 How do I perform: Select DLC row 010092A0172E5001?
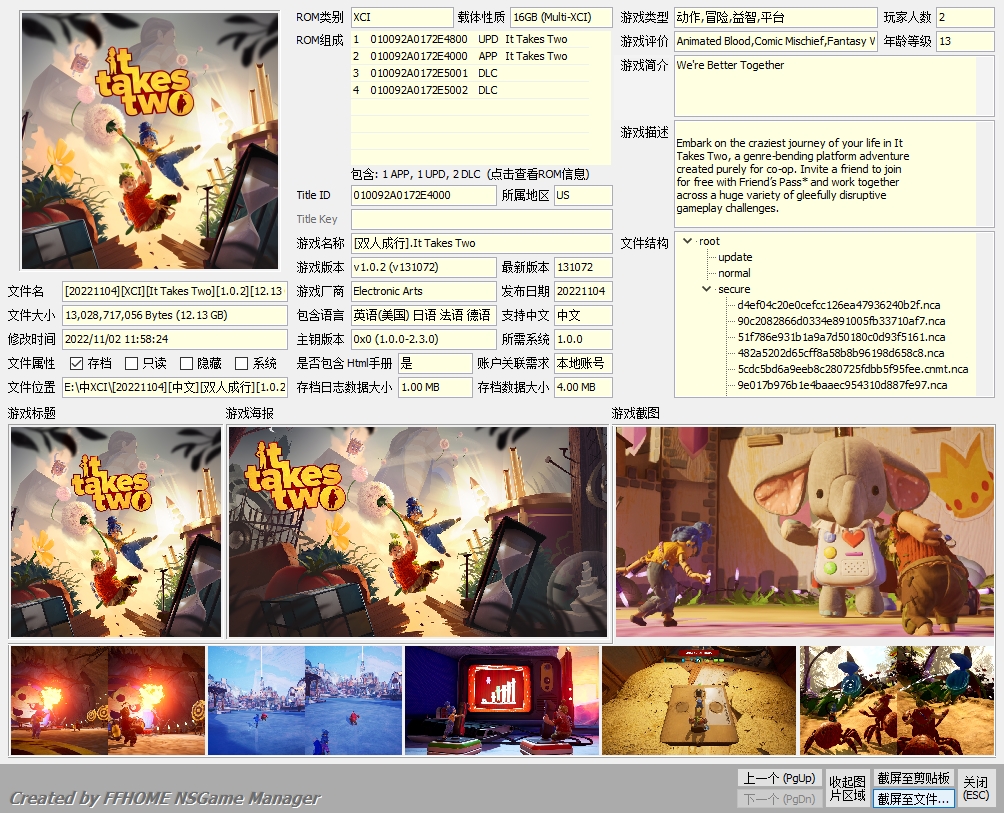coord(471,73)
